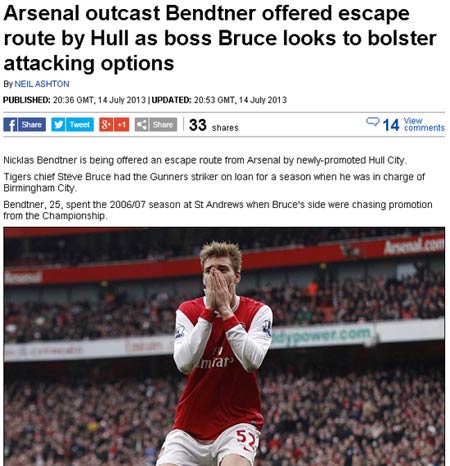
Task: Click the +1 button
Action: (x=121, y=125)
